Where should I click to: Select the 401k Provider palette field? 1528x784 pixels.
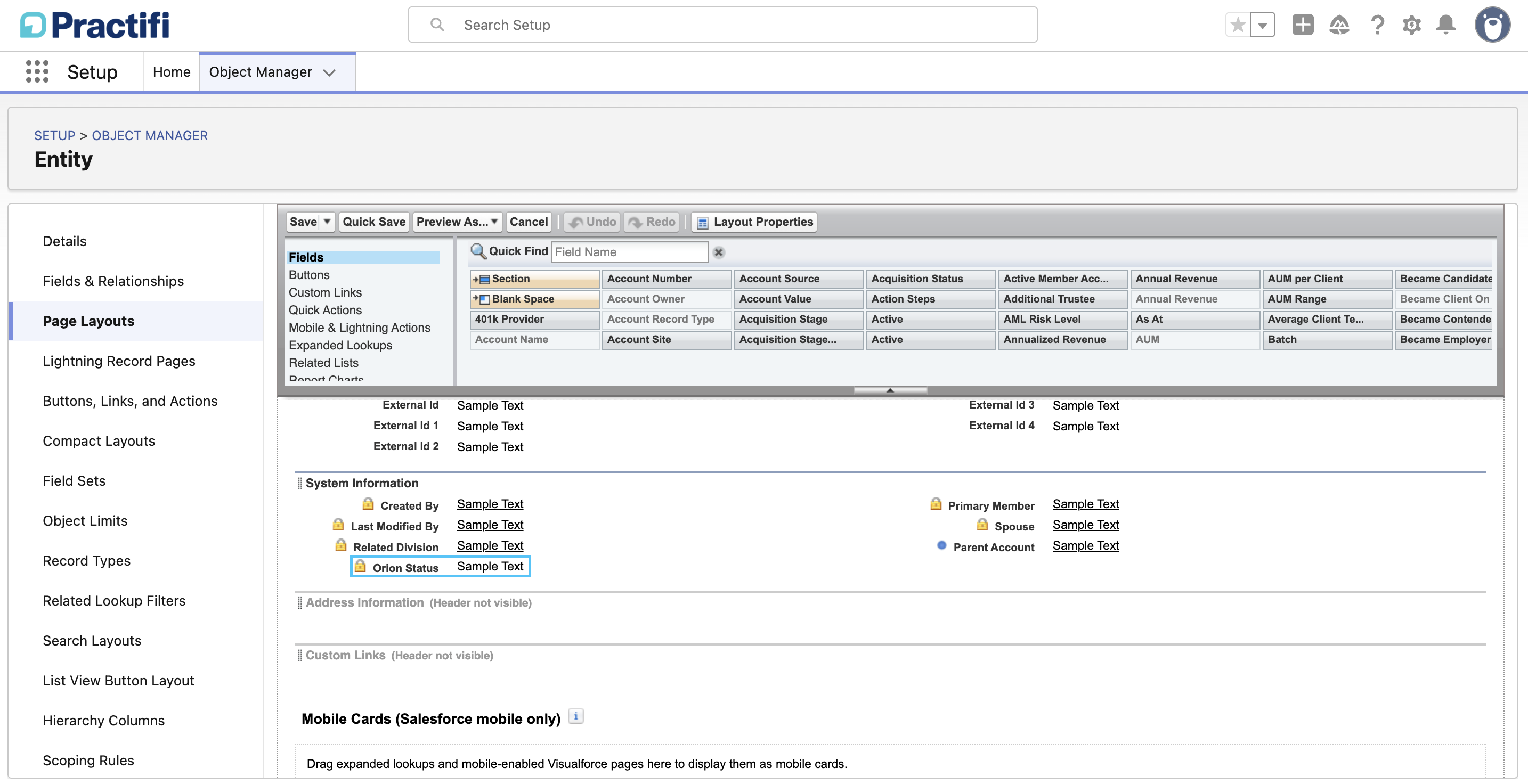tap(534, 319)
